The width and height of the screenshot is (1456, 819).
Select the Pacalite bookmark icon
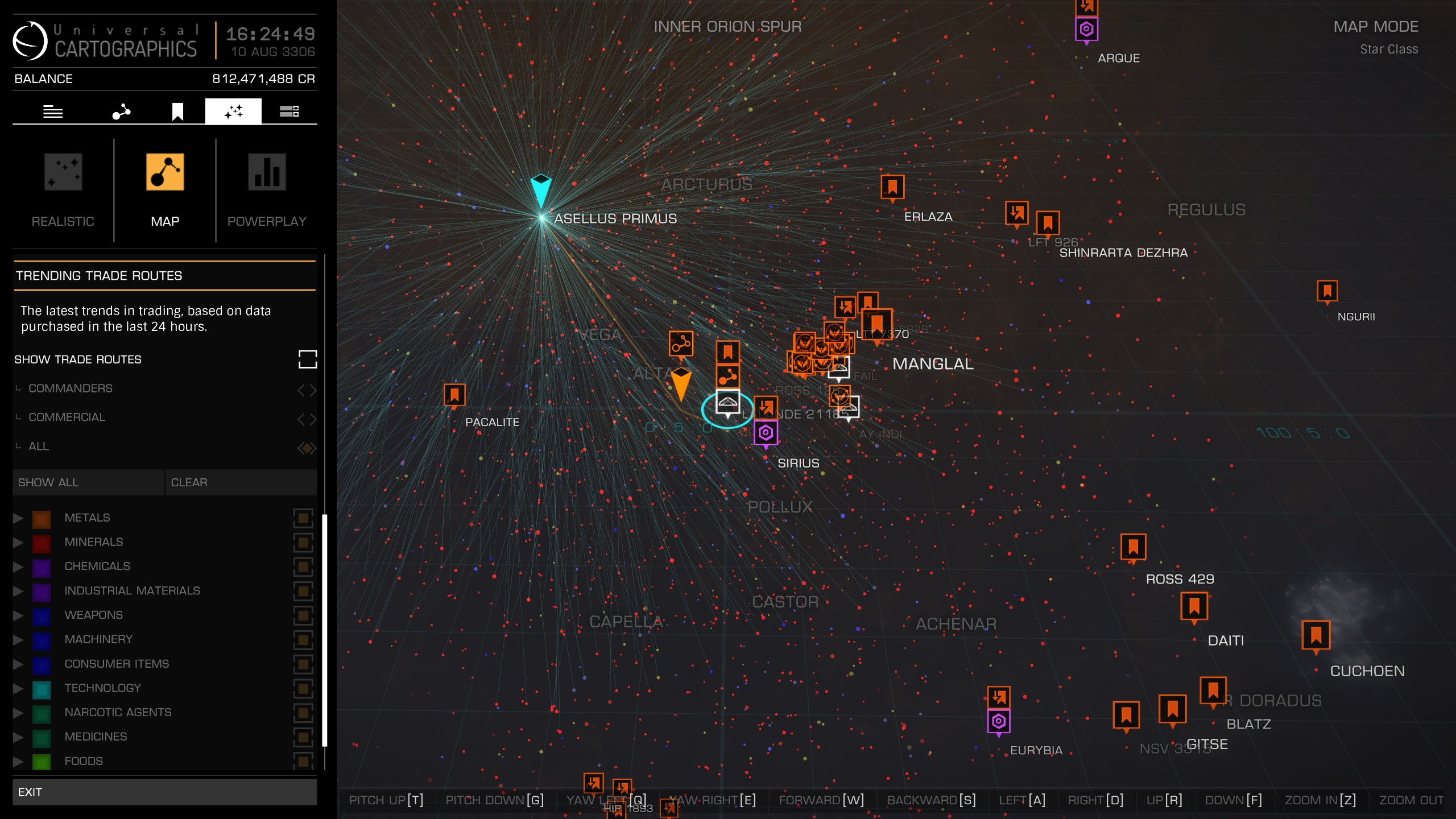(454, 395)
